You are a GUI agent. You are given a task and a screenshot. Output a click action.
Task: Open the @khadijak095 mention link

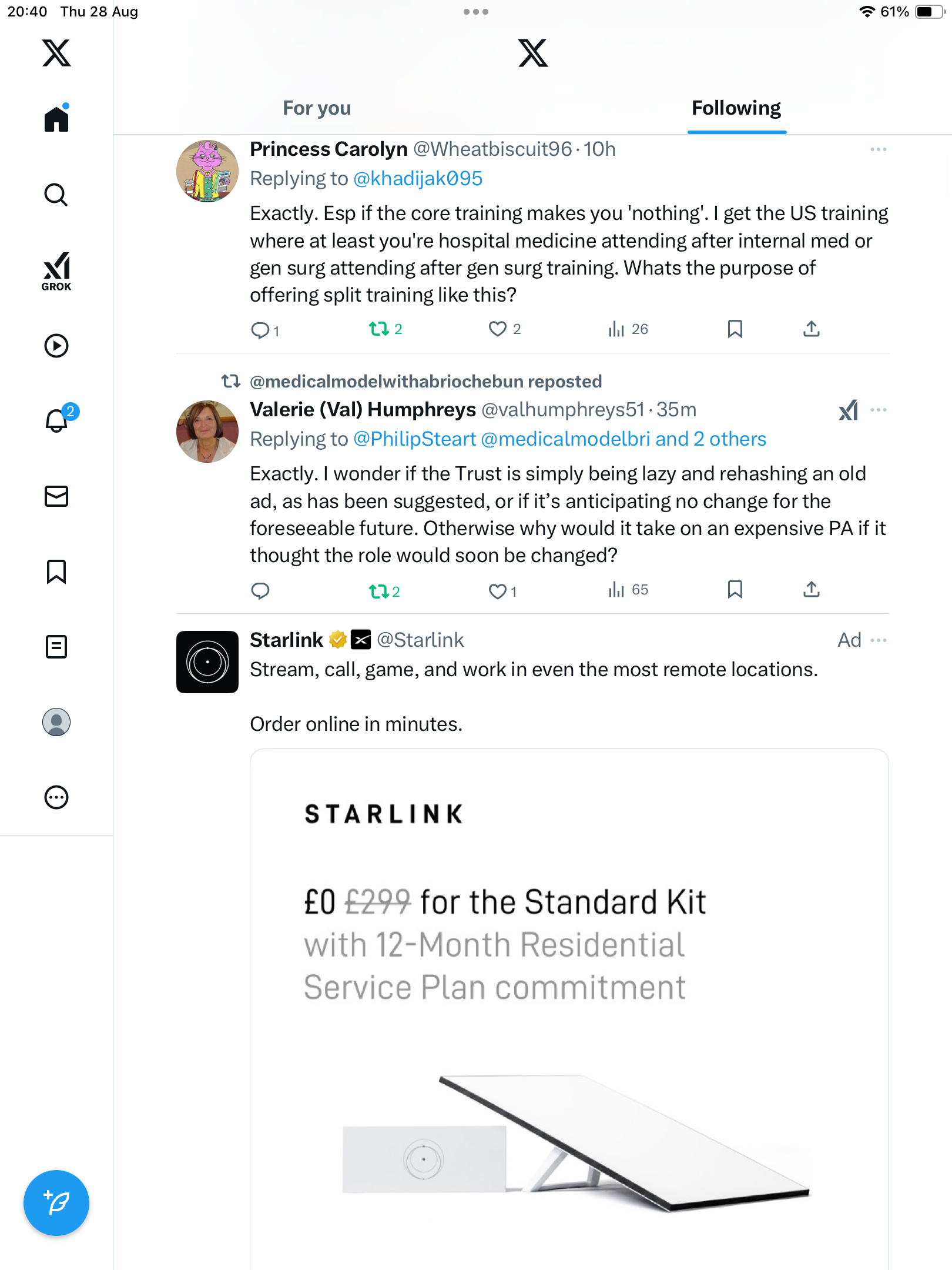point(418,179)
